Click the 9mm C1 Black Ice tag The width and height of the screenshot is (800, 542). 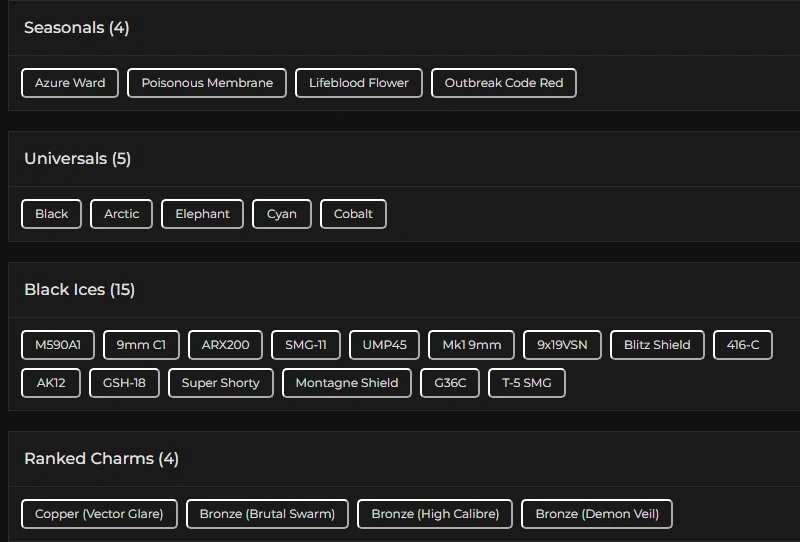click(141, 345)
